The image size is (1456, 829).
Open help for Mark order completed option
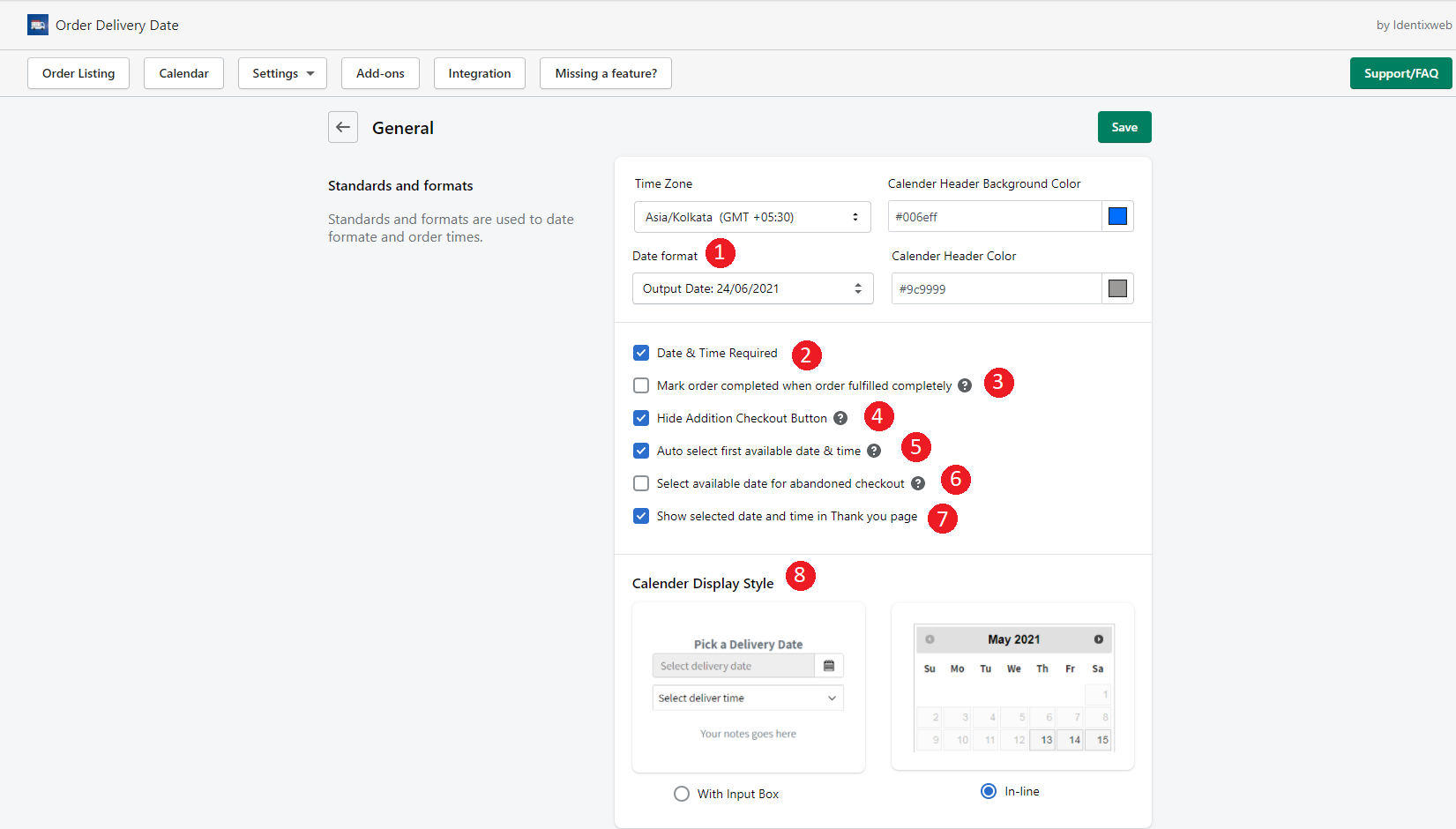pyautogui.click(x=965, y=385)
